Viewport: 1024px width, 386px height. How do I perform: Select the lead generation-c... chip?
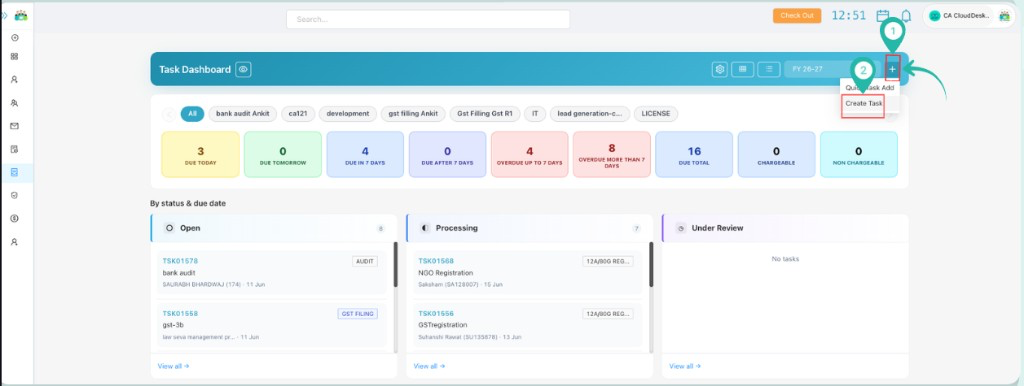(x=590, y=114)
